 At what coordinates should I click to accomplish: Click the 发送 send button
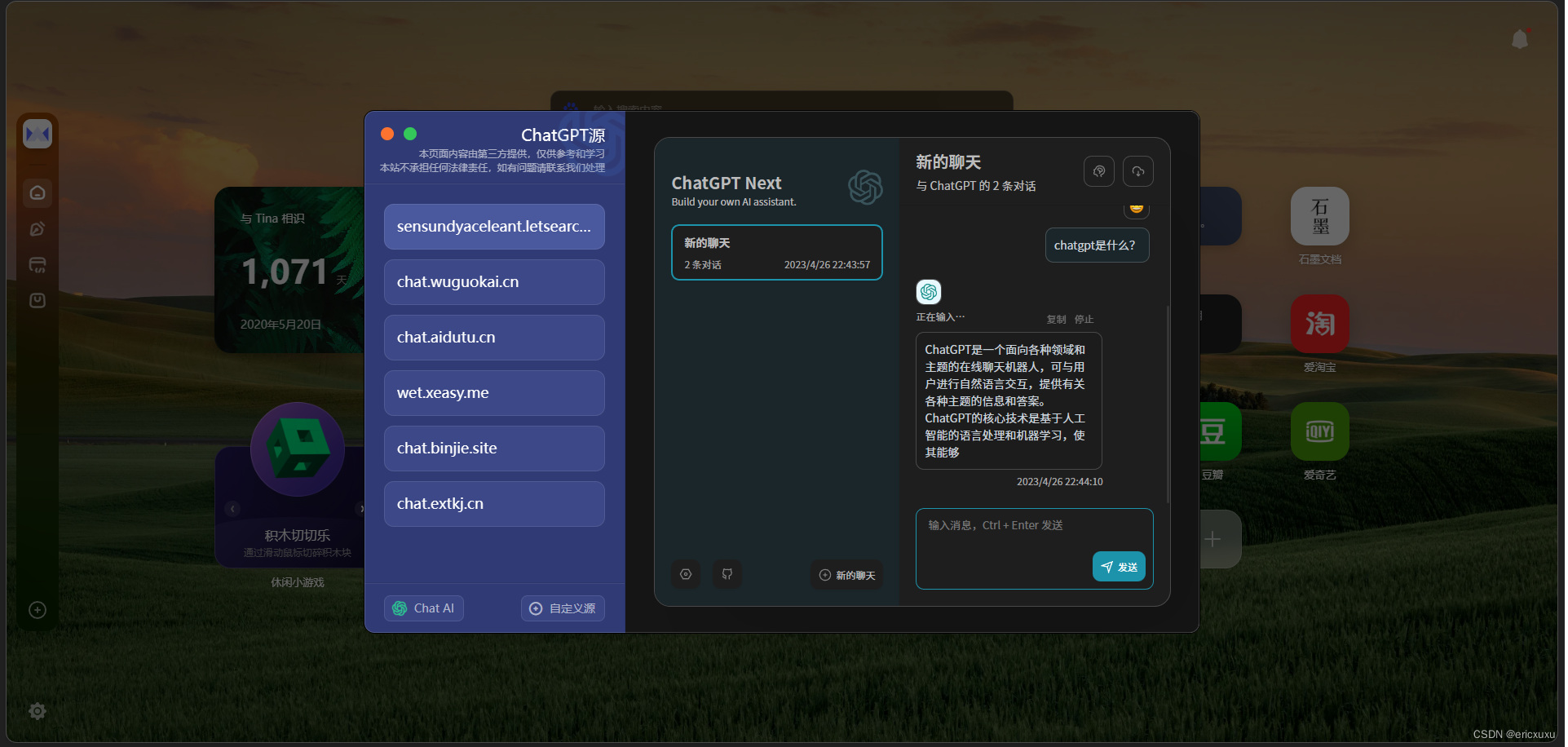point(1119,567)
